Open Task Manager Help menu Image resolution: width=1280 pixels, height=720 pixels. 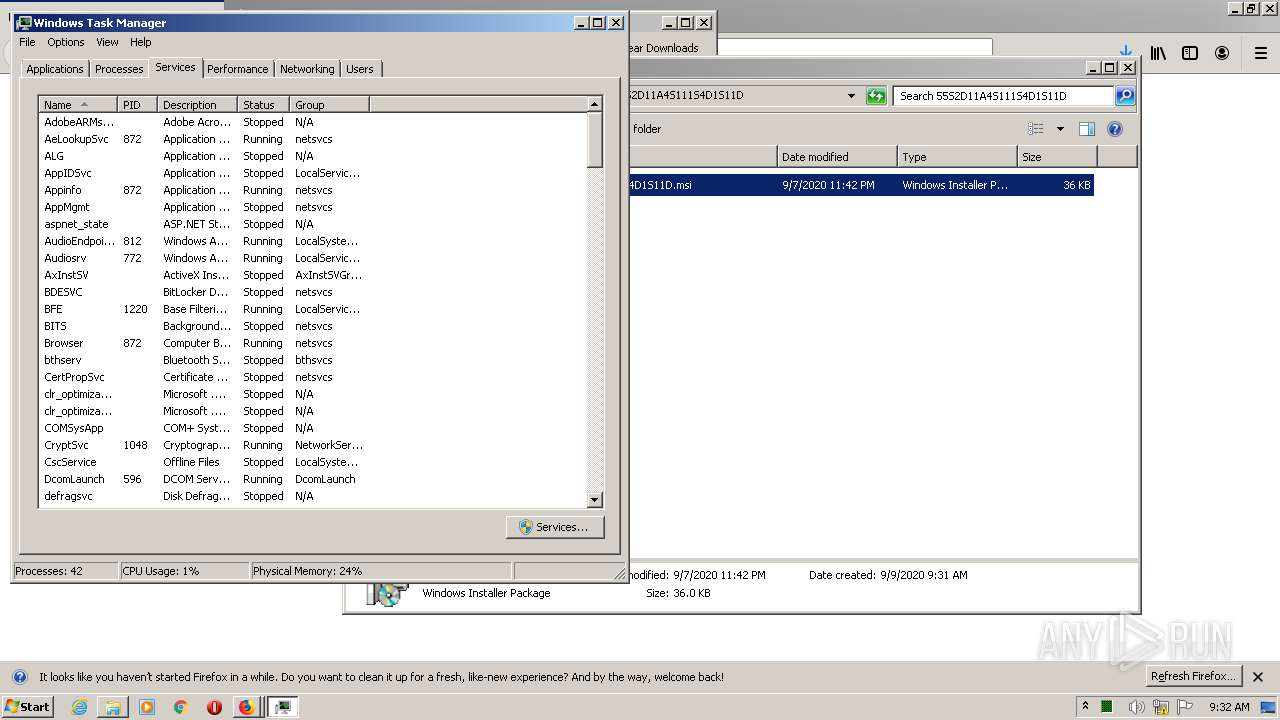click(141, 42)
